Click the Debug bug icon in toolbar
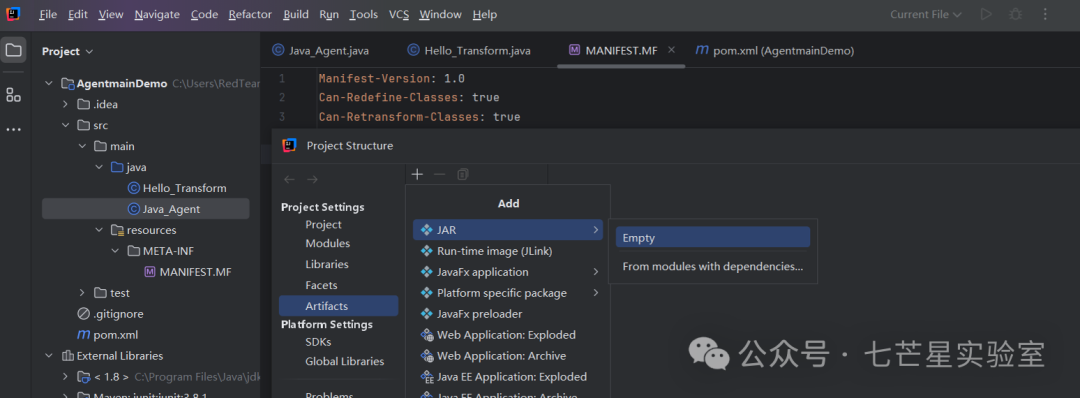Image resolution: width=1080 pixels, height=398 pixels. pyautogui.click(x=1015, y=14)
